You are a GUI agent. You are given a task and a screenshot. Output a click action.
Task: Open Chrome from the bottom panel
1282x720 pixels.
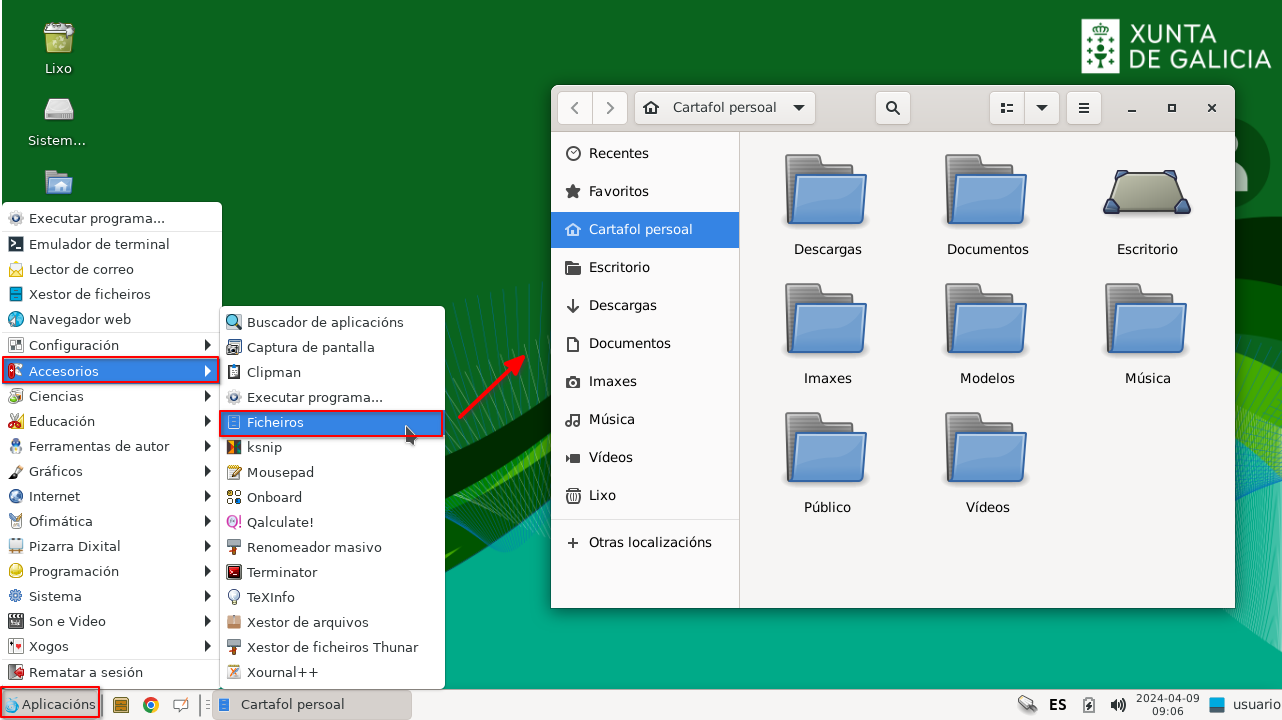150,705
